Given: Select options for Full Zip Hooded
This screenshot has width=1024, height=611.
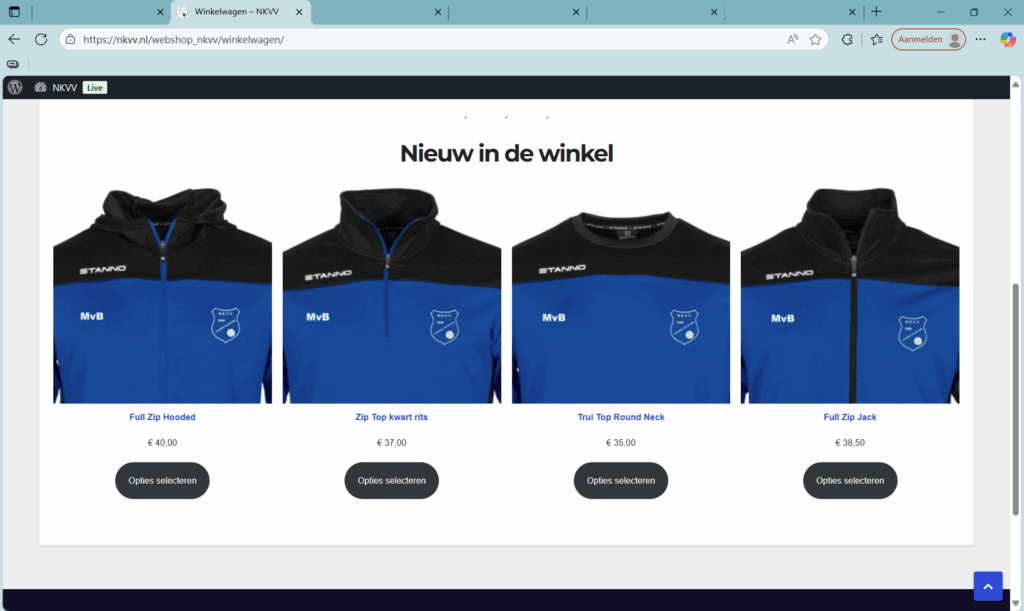Looking at the screenshot, I should 162,481.
